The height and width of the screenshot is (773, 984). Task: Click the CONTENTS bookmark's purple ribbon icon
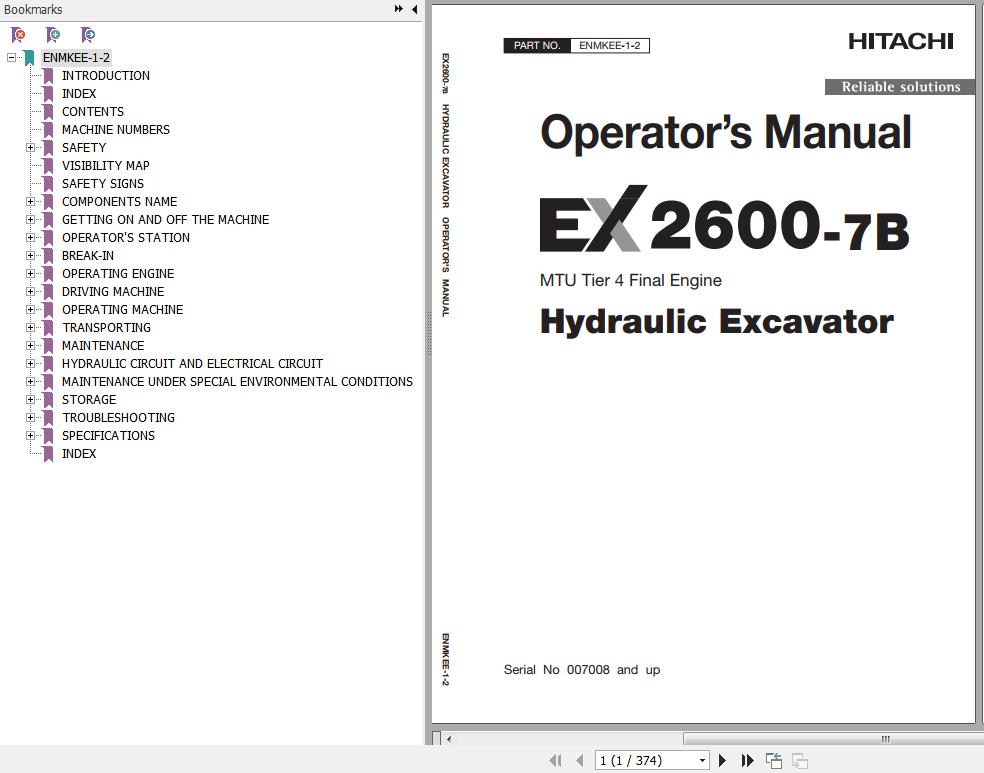pos(48,112)
